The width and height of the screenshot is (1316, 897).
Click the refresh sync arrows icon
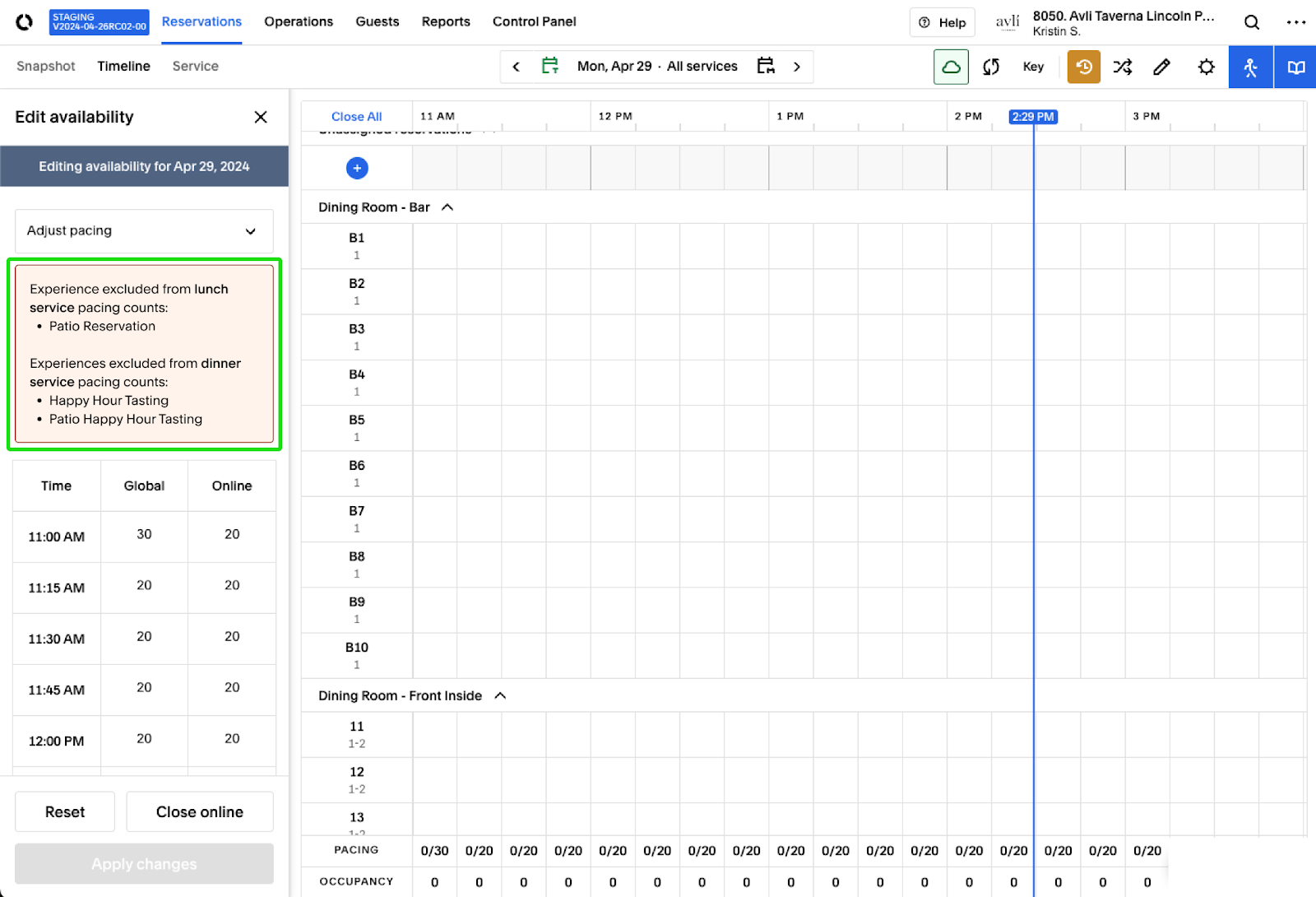click(x=991, y=67)
